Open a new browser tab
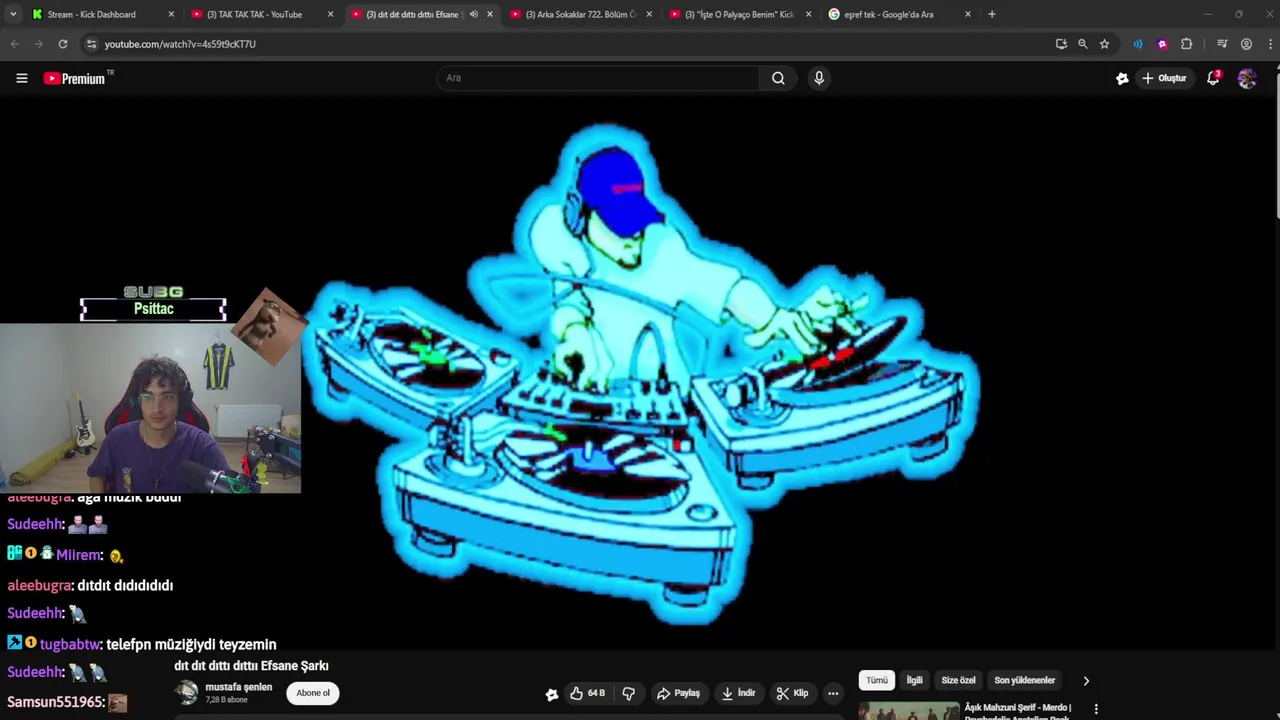Screen dimensions: 1280x720 [x=992, y=14]
